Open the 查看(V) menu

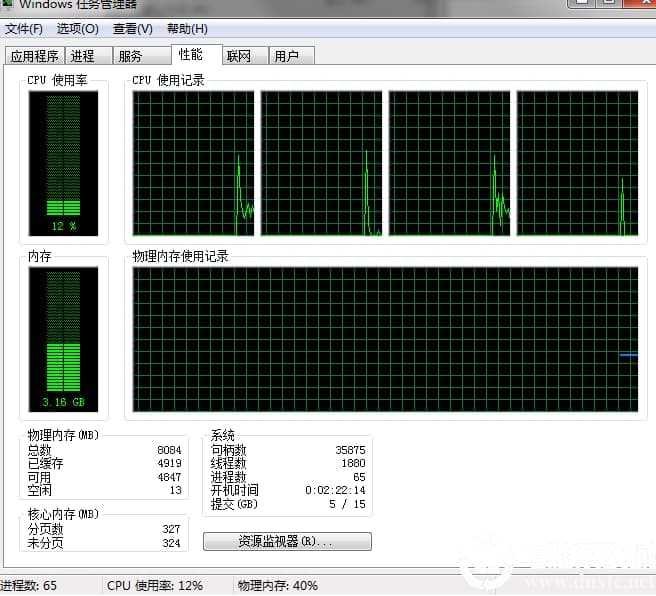(x=133, y=29)
